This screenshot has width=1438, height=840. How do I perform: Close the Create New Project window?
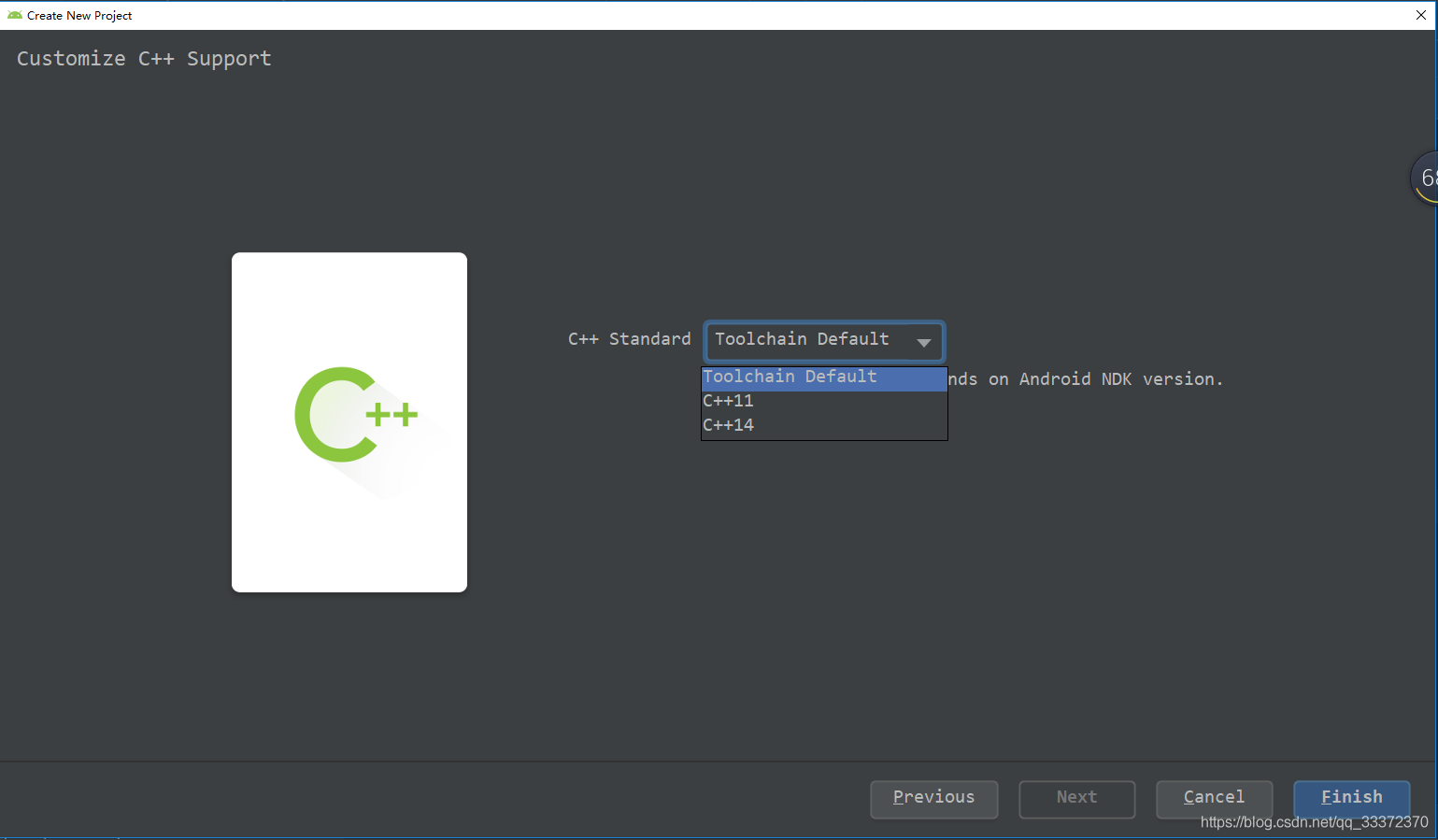[1421, 15]
